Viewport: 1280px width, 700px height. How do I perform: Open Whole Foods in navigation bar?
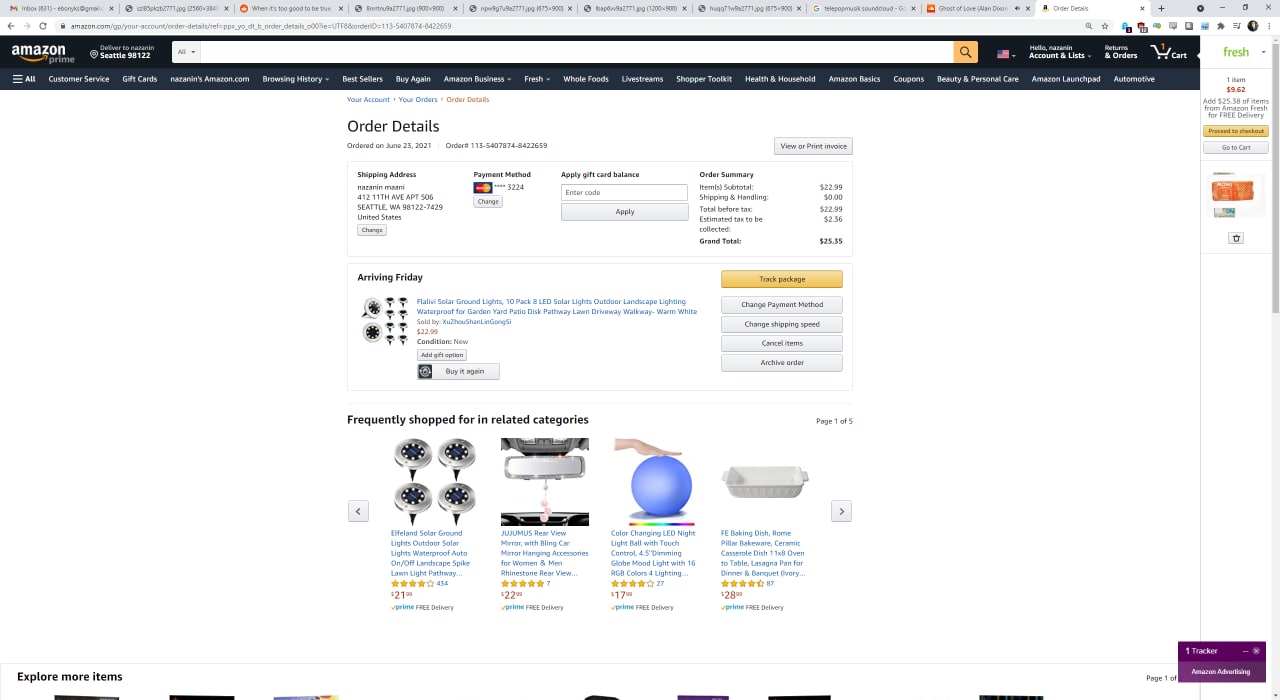(586, 79)
